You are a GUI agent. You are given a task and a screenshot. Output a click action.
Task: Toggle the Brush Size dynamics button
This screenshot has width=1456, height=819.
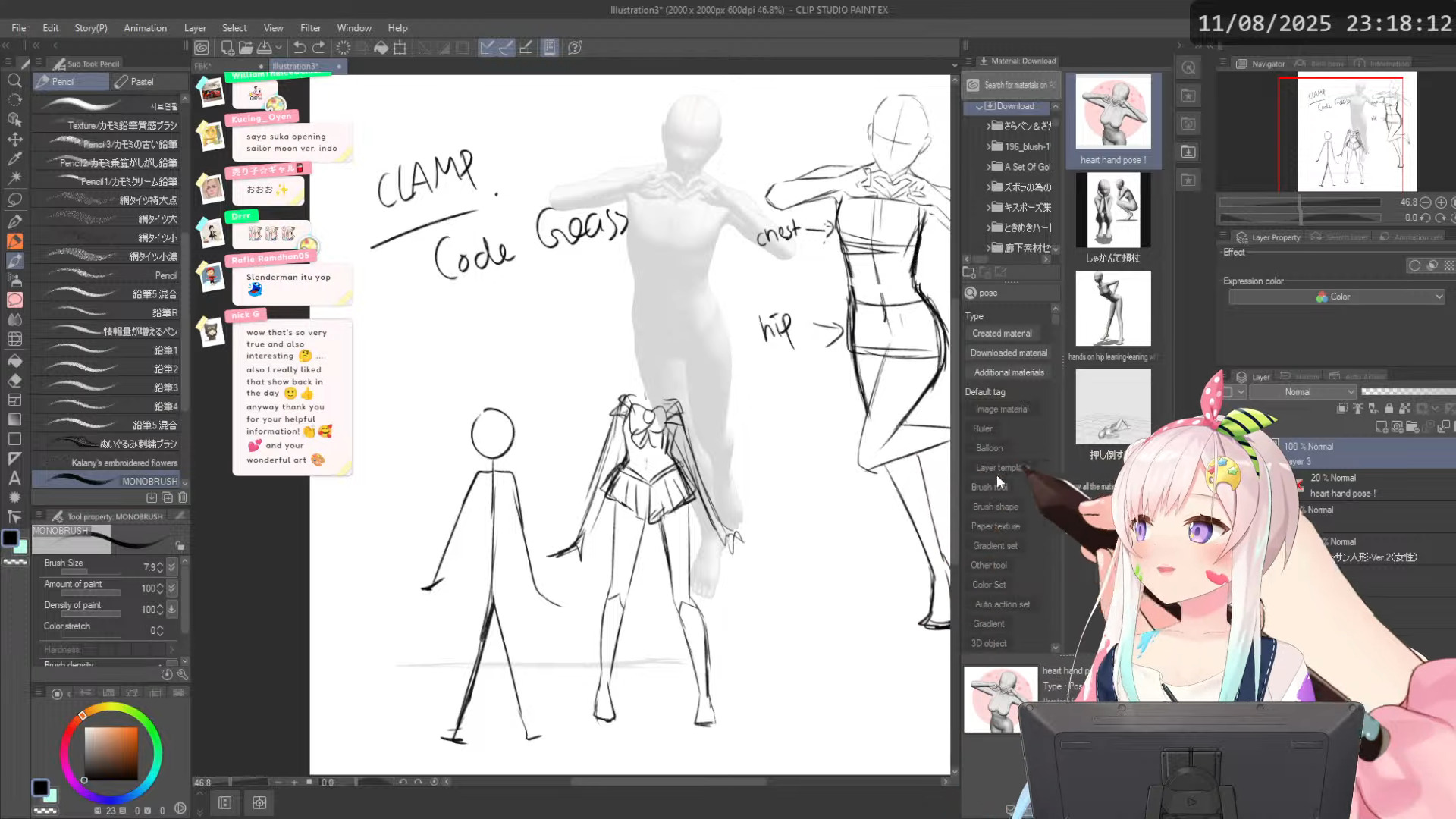click(171, 566)
